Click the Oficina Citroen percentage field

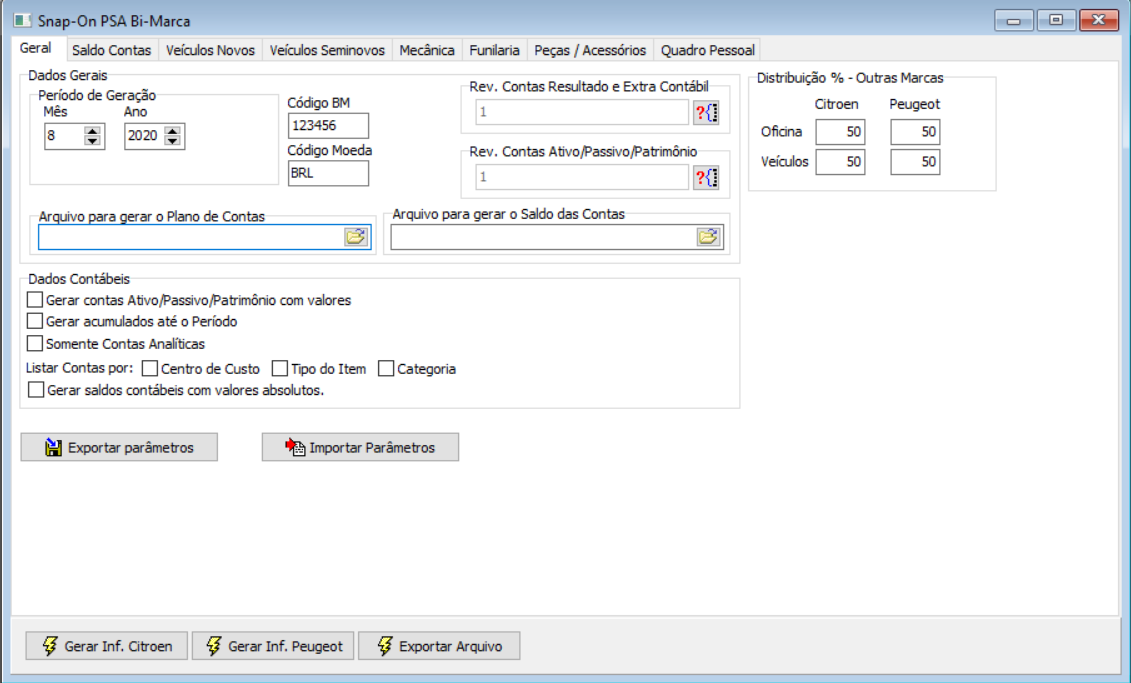click(x=840, y=132)
